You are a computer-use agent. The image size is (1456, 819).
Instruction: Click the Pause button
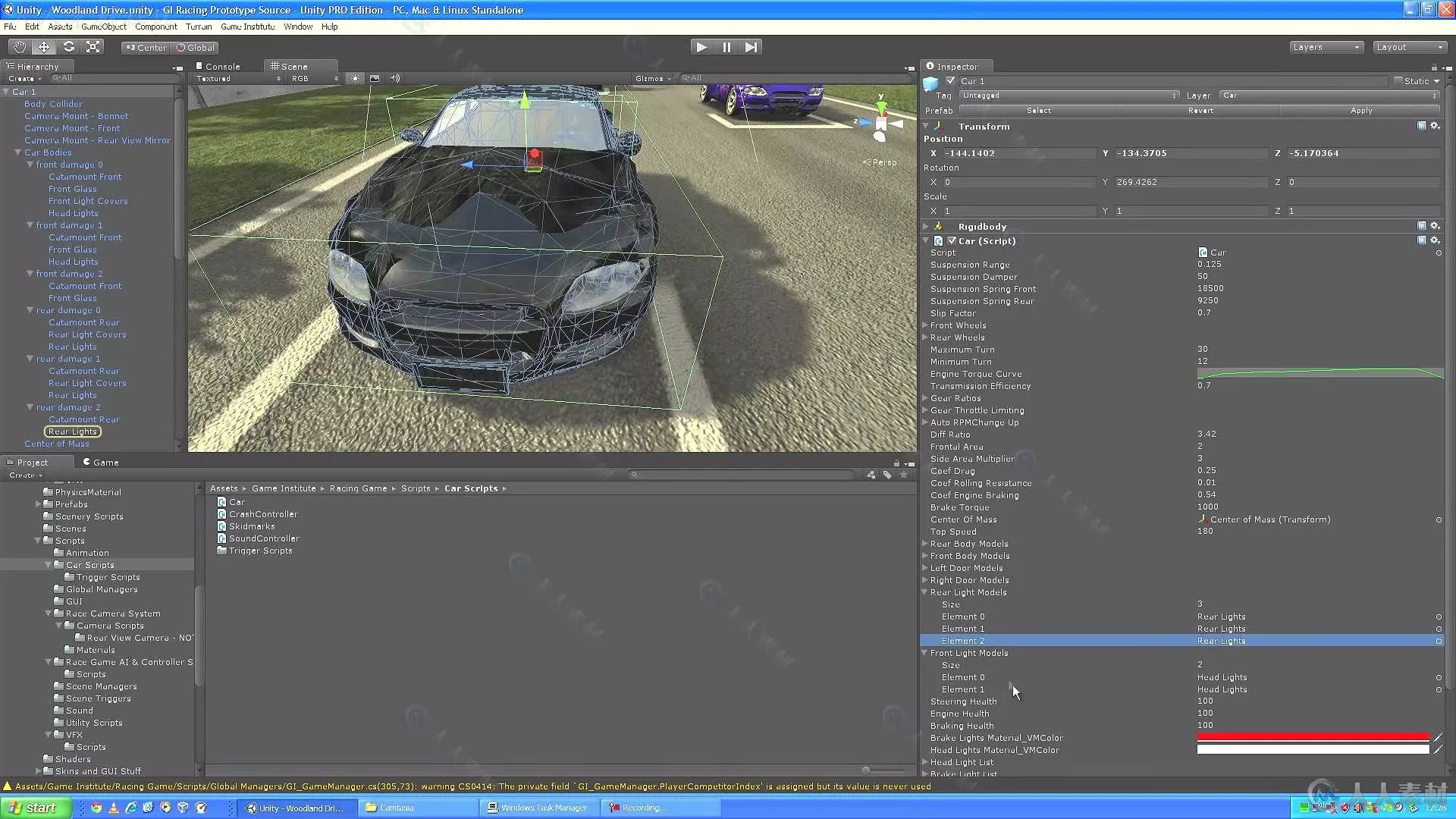coord(726,47)
